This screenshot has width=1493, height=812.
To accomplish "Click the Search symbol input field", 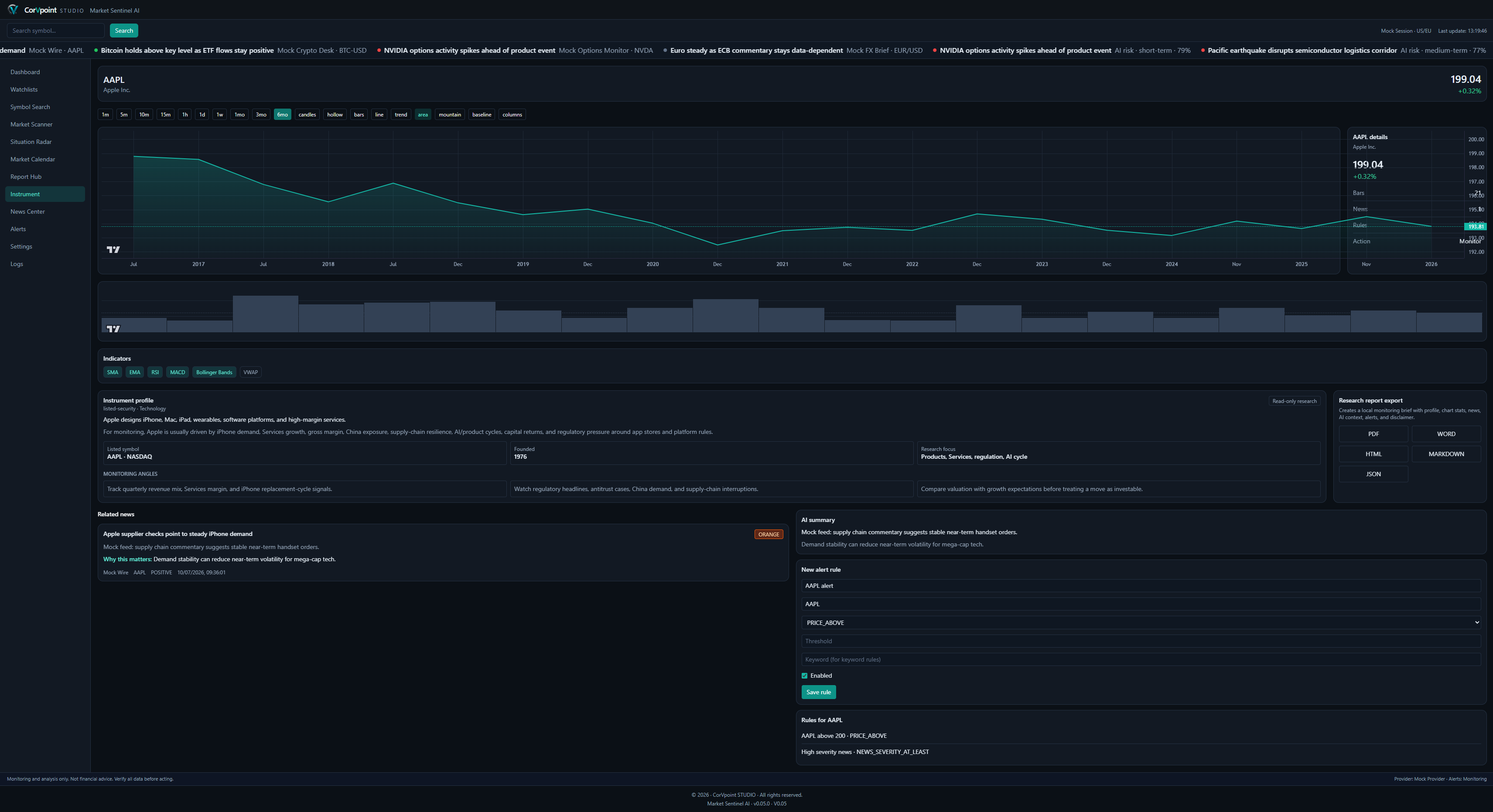I will pyautogui.click(x=56, y=31).
